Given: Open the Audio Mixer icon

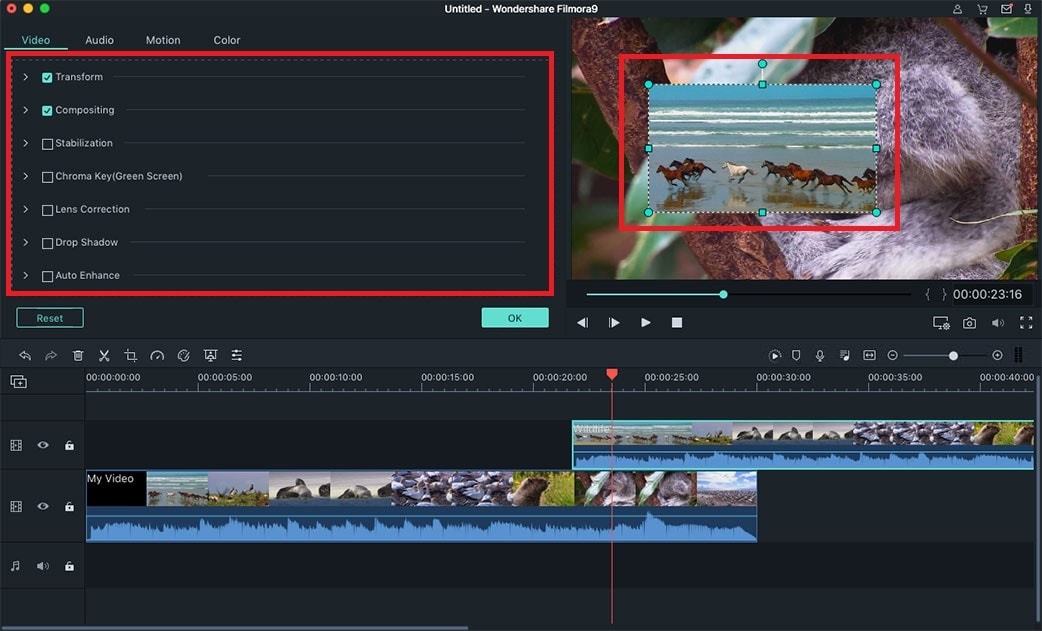Looking at the screenshot, I should click(845, 356).
